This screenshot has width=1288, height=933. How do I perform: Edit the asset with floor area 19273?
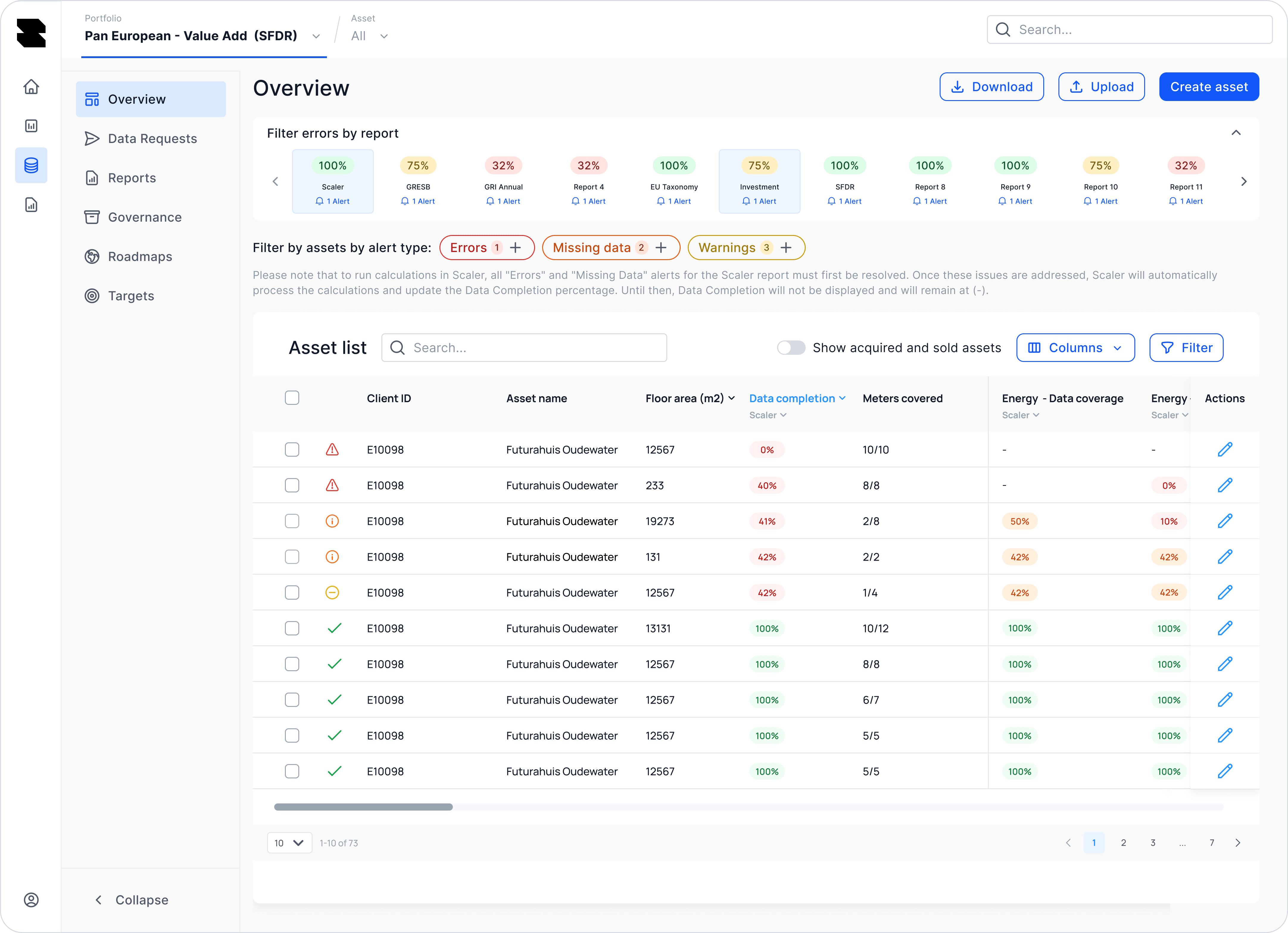pos(1225,521)
